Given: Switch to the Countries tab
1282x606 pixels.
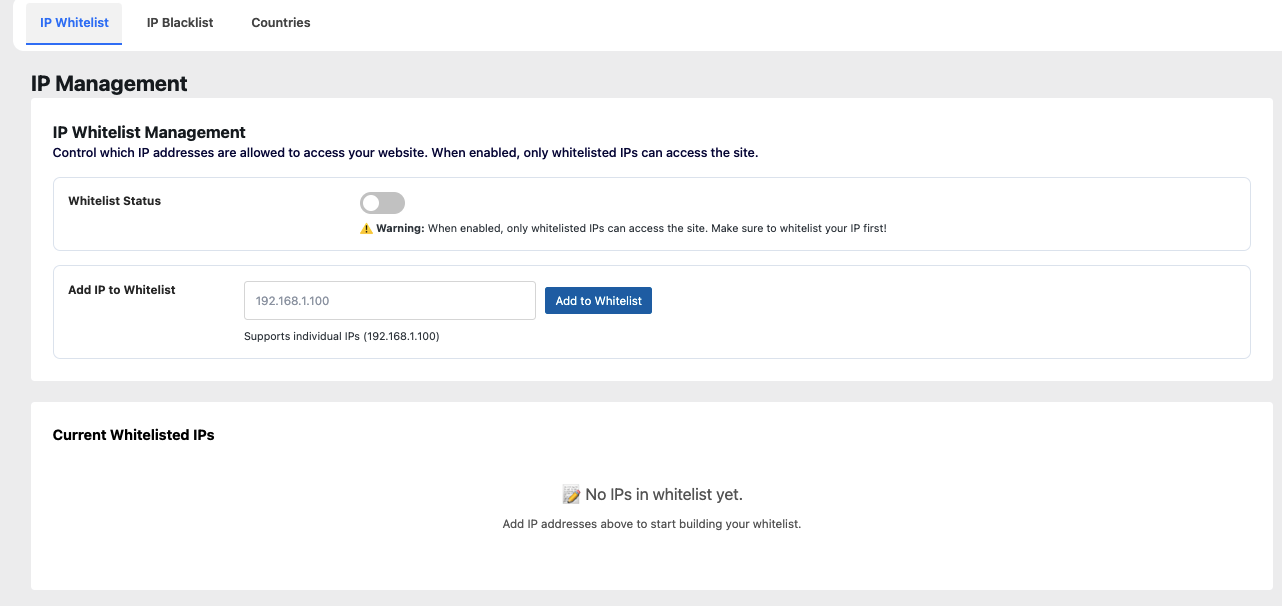Looking at the screenshot, I should coord(281,23).
